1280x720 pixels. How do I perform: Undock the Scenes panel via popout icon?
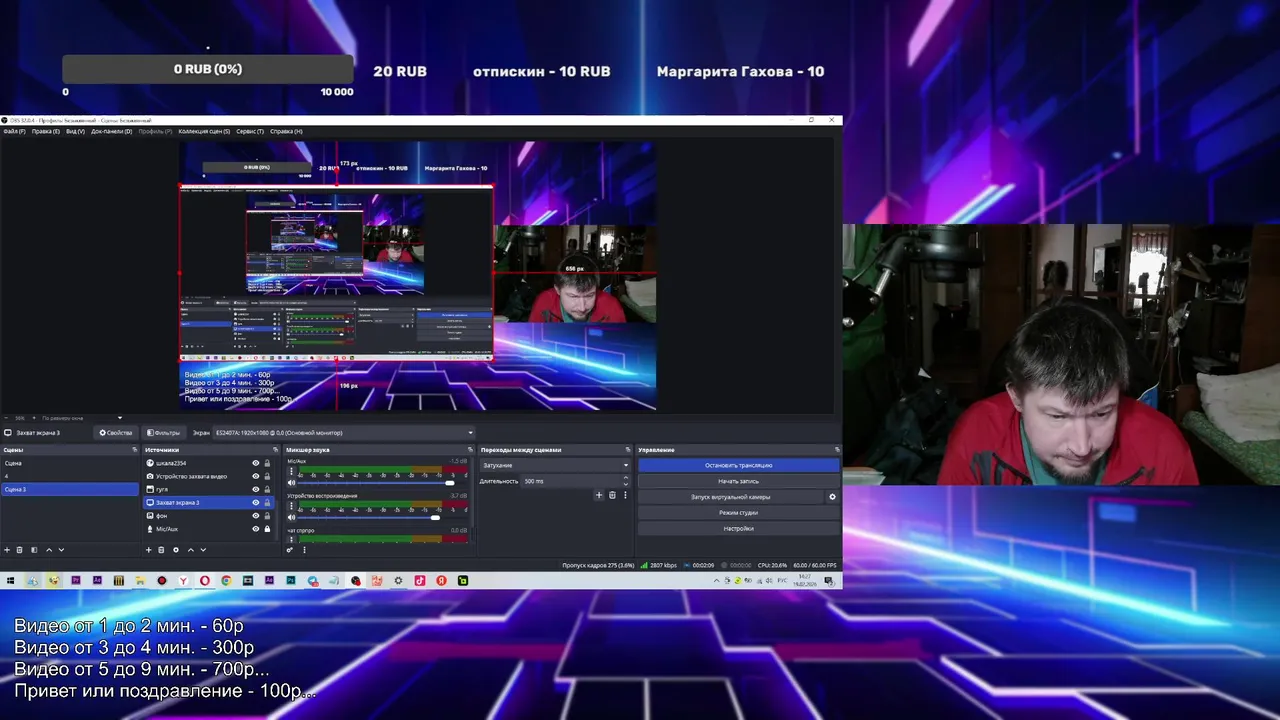(x=135, y=450)
